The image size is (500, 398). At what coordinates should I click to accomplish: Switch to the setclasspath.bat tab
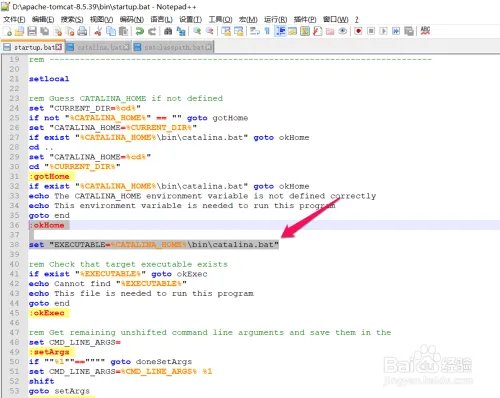tap(173, 47)
